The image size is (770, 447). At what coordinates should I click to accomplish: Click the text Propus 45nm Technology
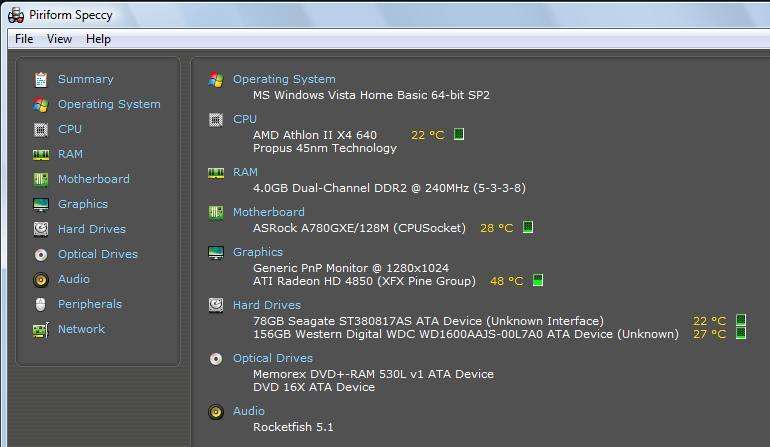point(325,148)
